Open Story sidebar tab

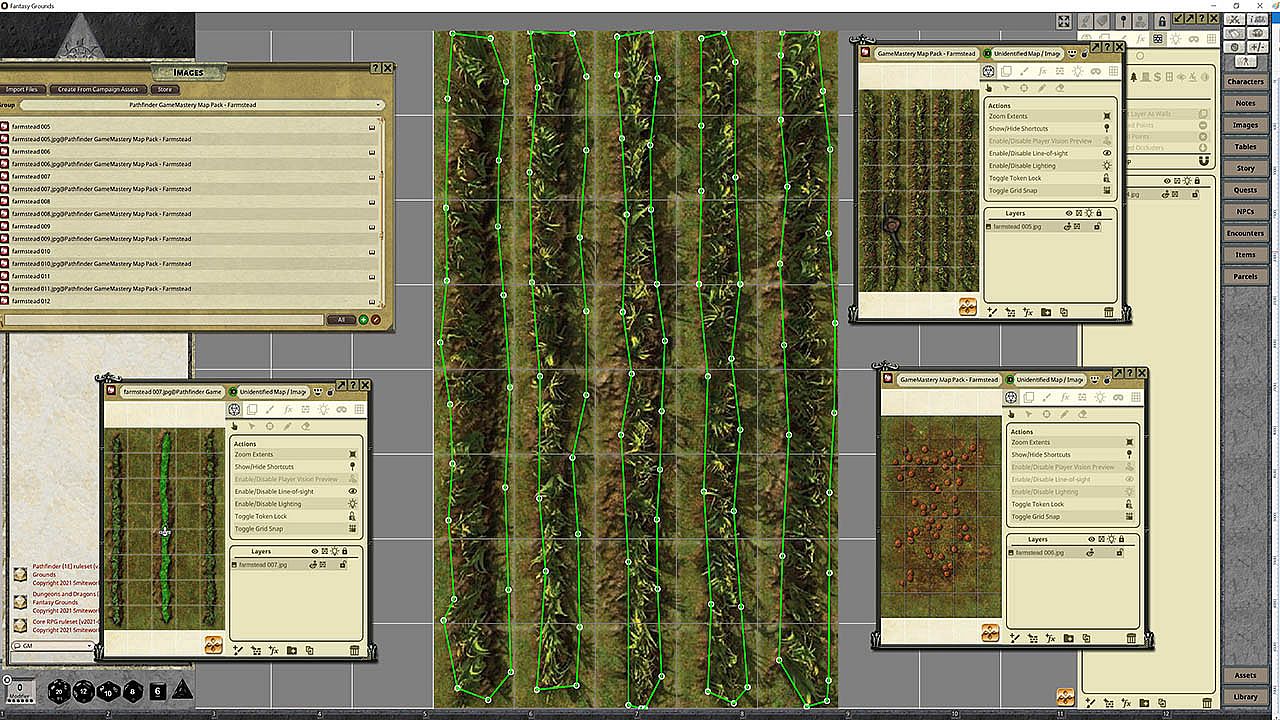pyautogui.click(x=1245, y=168)
